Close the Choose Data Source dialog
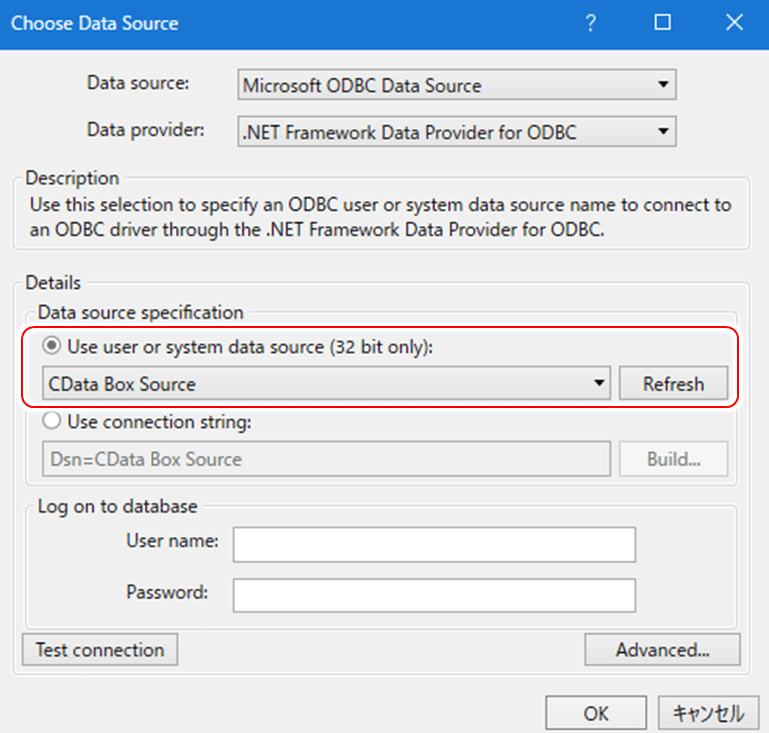 (x=735, y=22)
